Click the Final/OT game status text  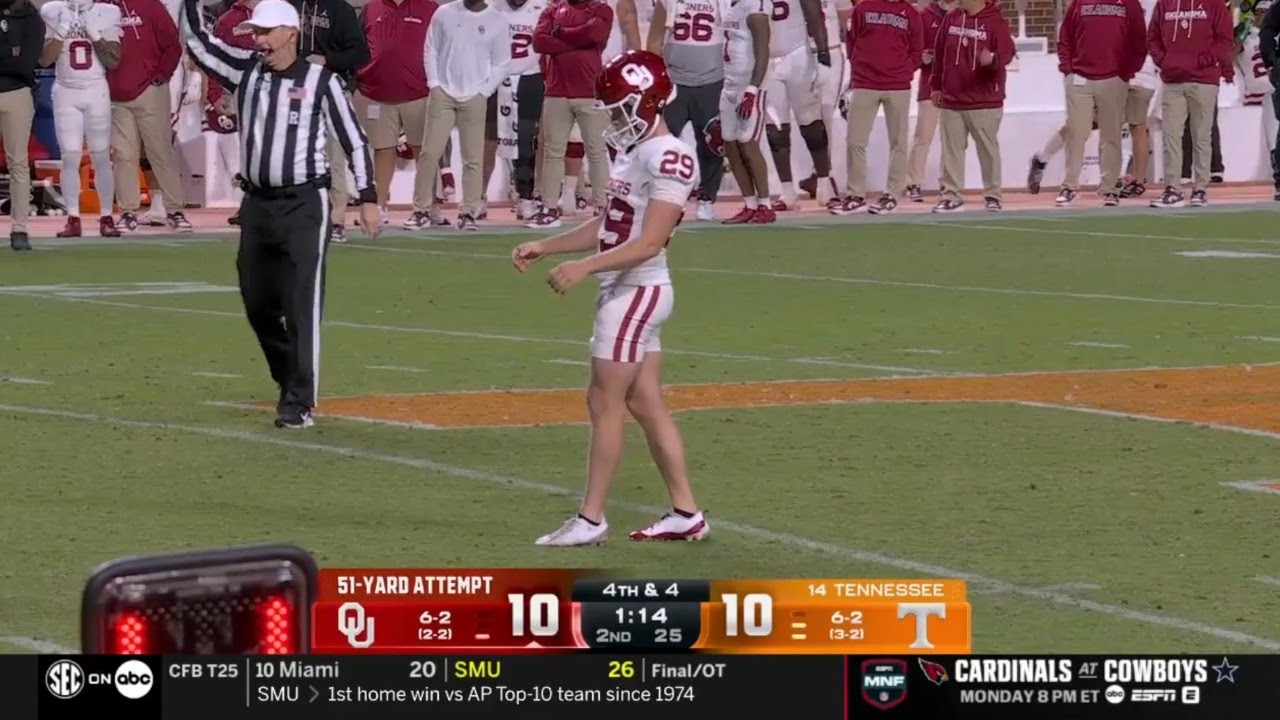(x=688, y=670)
